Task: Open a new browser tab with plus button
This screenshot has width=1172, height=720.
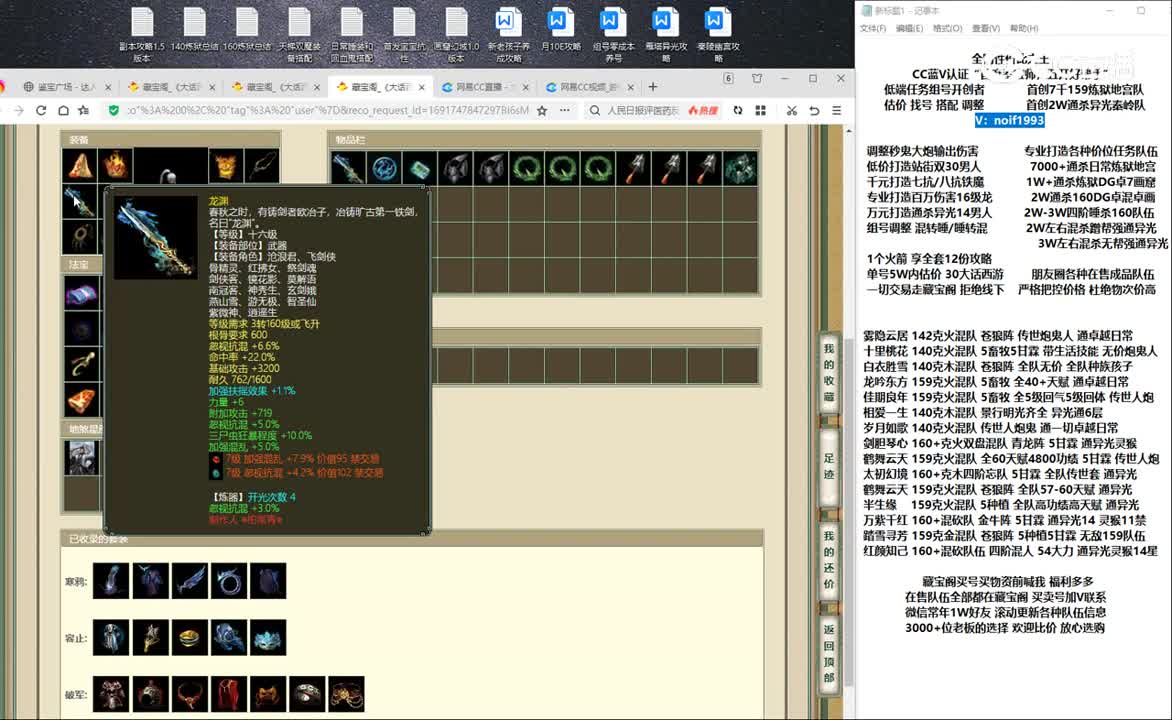Action: [x=653, y=87]
